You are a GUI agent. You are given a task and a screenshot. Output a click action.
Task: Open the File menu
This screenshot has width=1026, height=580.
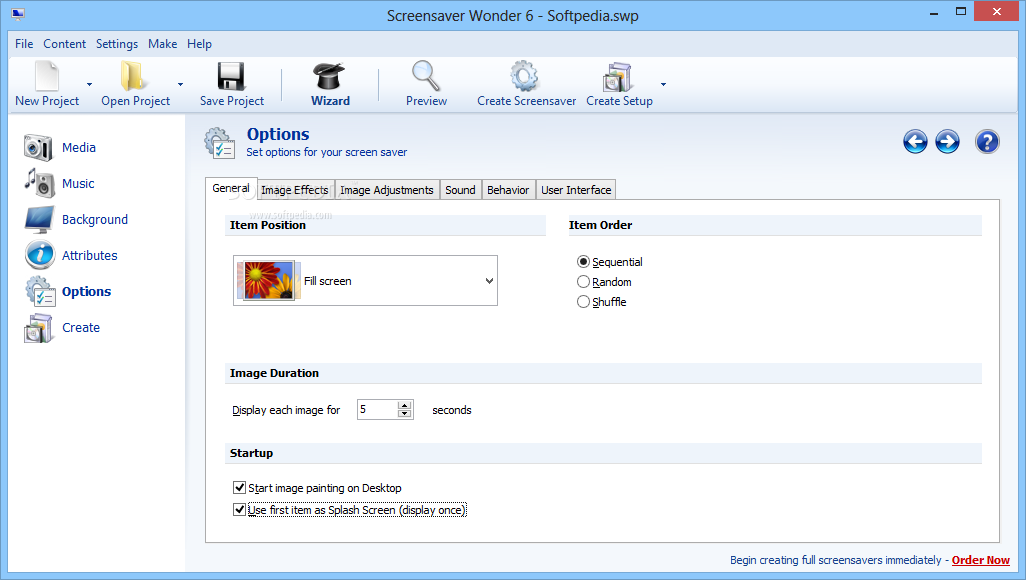pyautogui.click(x=24, y=44)
